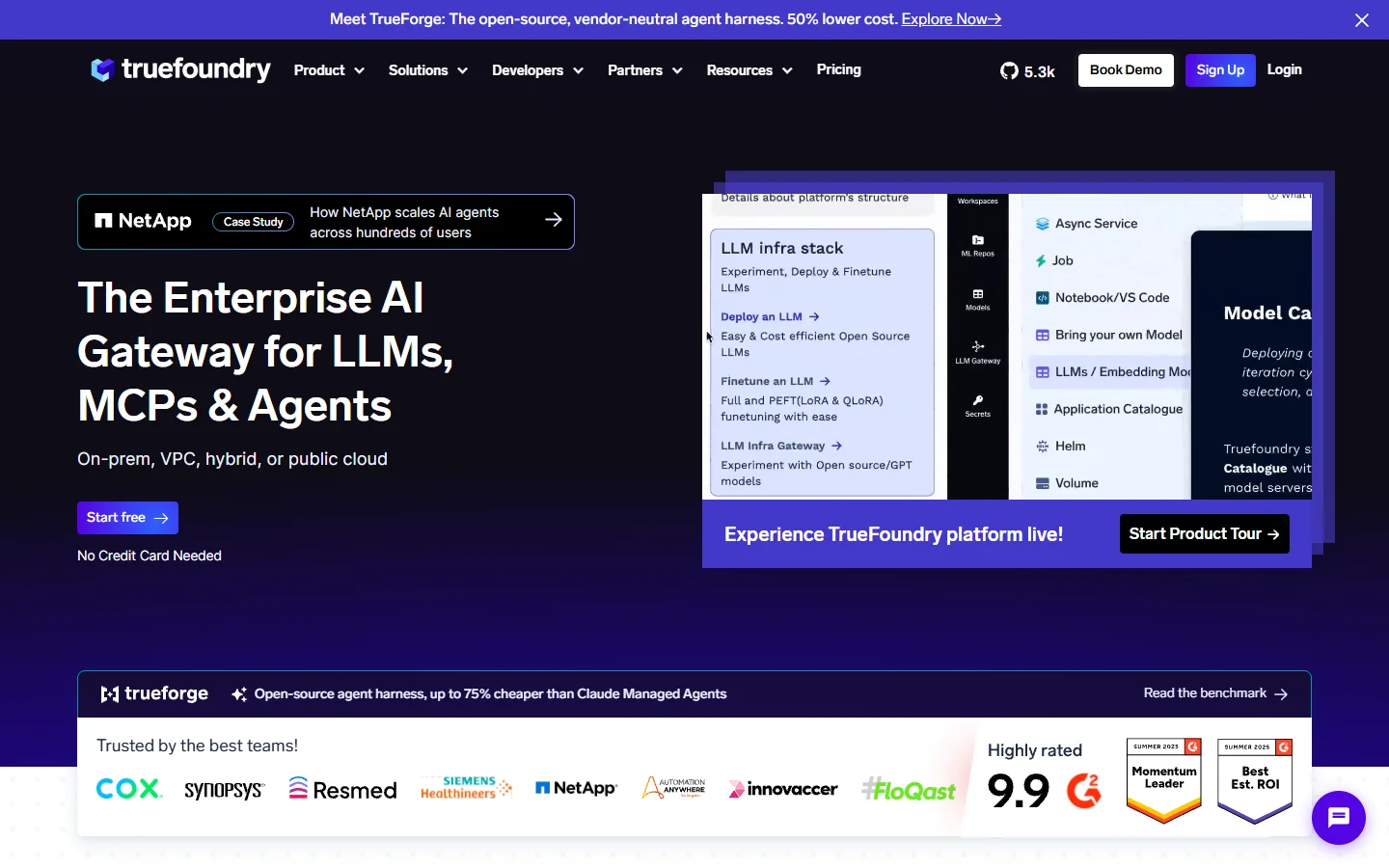Select Async Service in the list
Image resolution: width=1389 pixels, height=868 pixels.
1086,224
